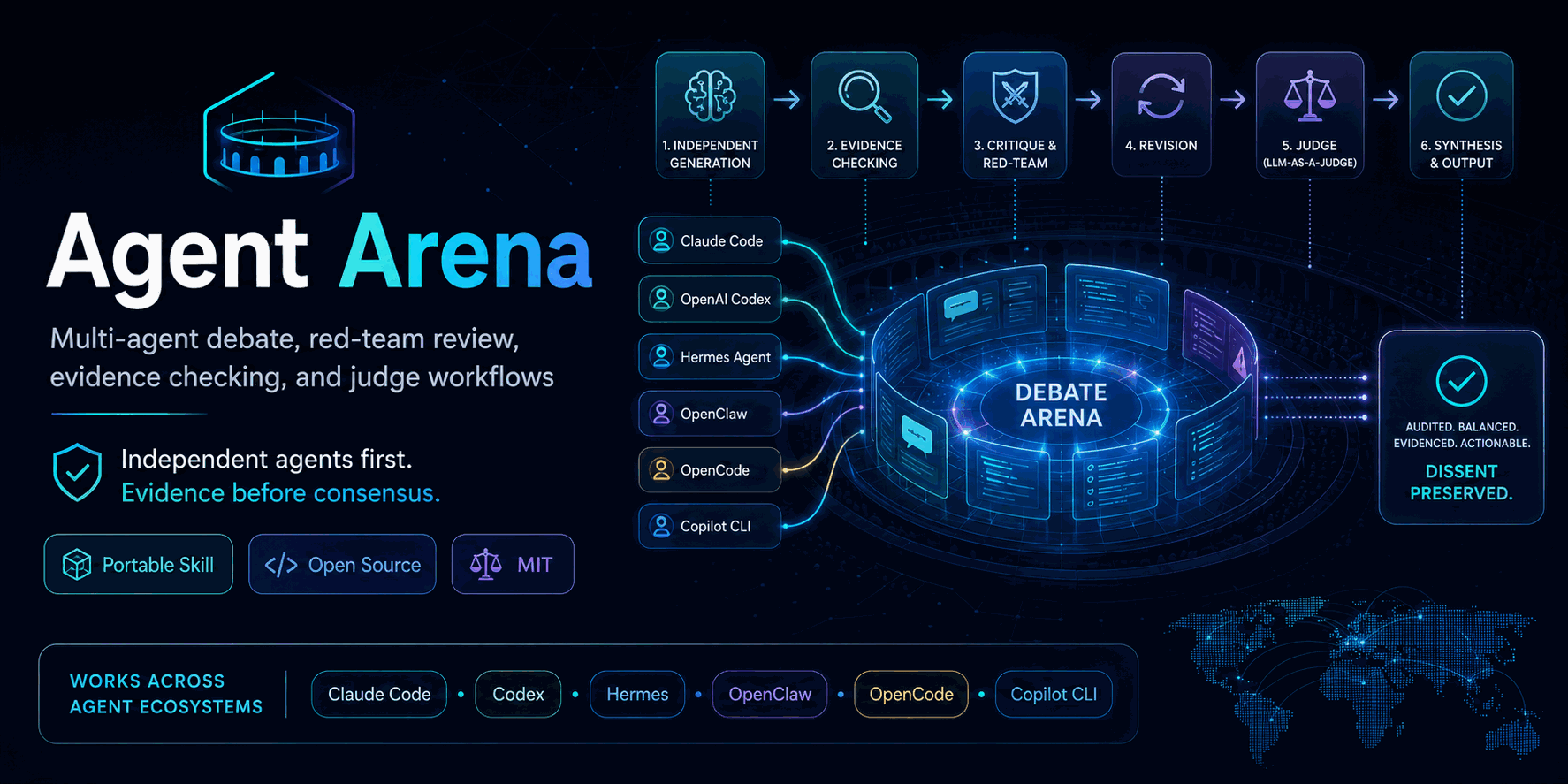Click the 'DEBATE ARENA' center text
The image size is (1568, 784).
point(1061,405)
